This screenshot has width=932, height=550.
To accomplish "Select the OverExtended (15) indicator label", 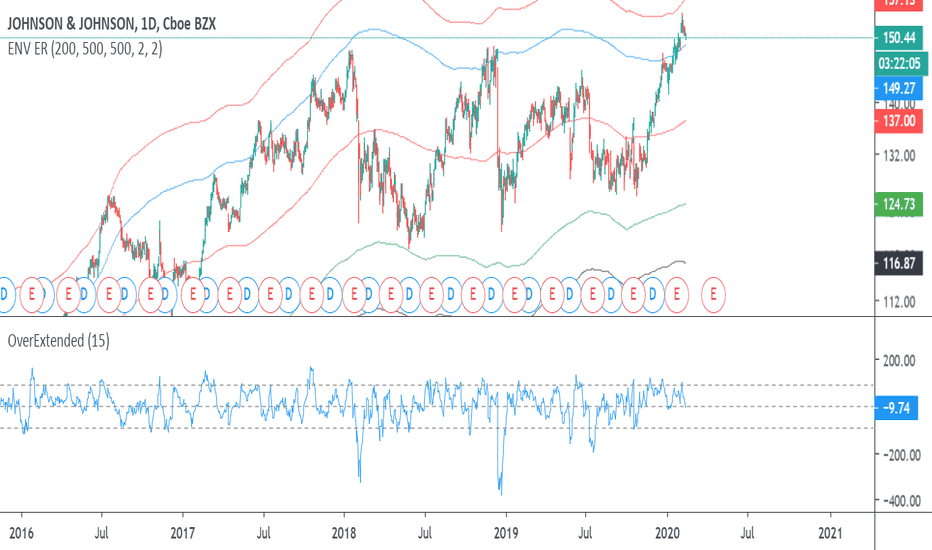I will [58, 341].
